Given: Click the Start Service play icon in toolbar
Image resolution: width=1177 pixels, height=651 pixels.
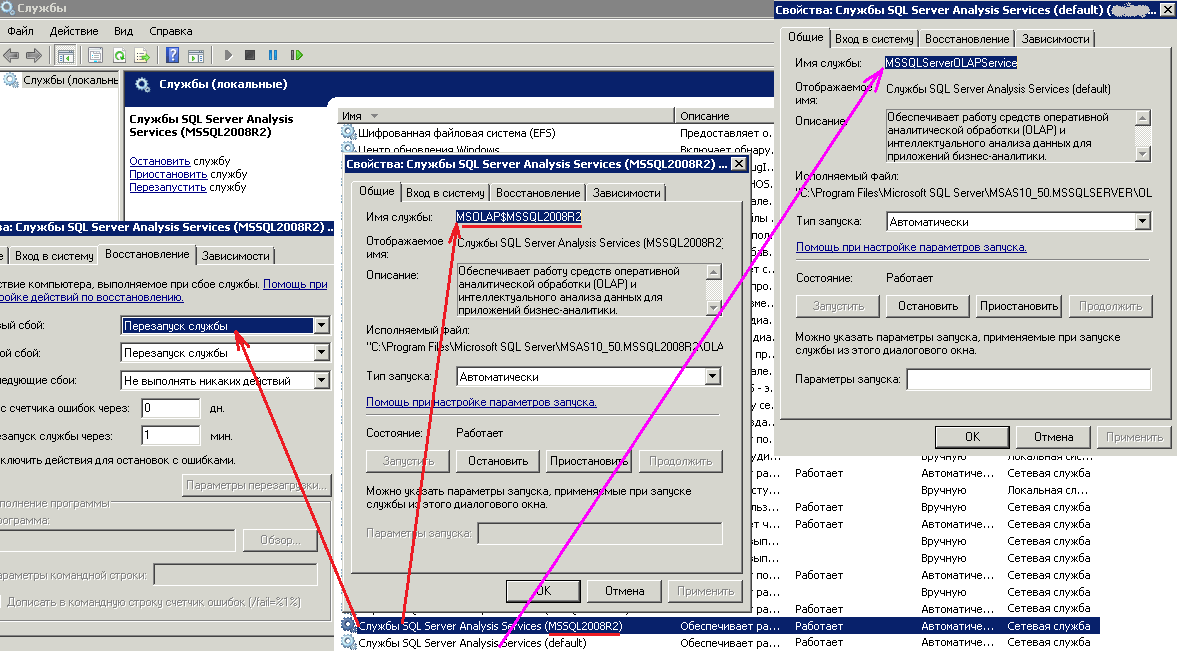Looking at the screenshot, I should [x=228, y=55].
